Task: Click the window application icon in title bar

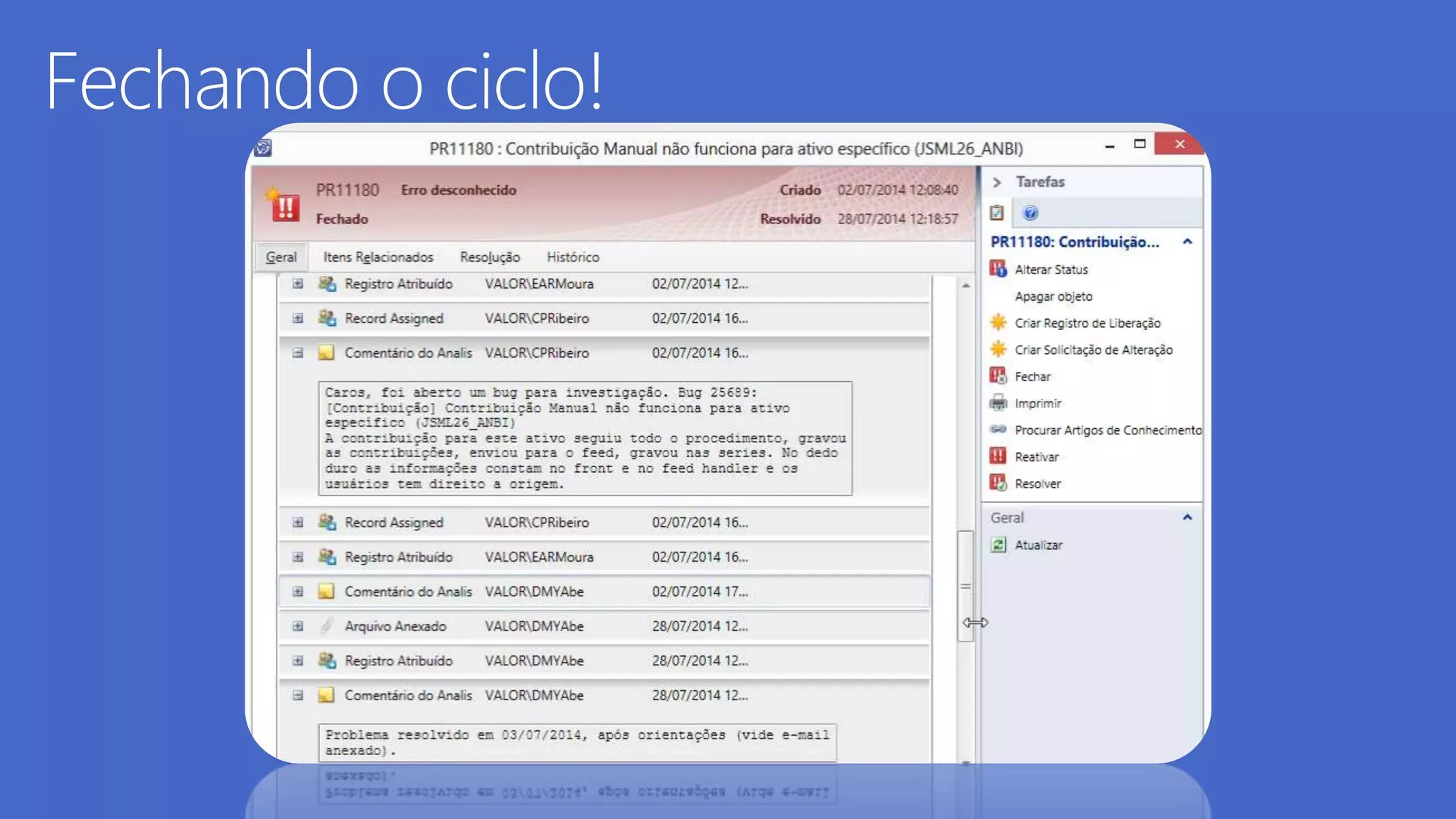Action: [263, 148]
